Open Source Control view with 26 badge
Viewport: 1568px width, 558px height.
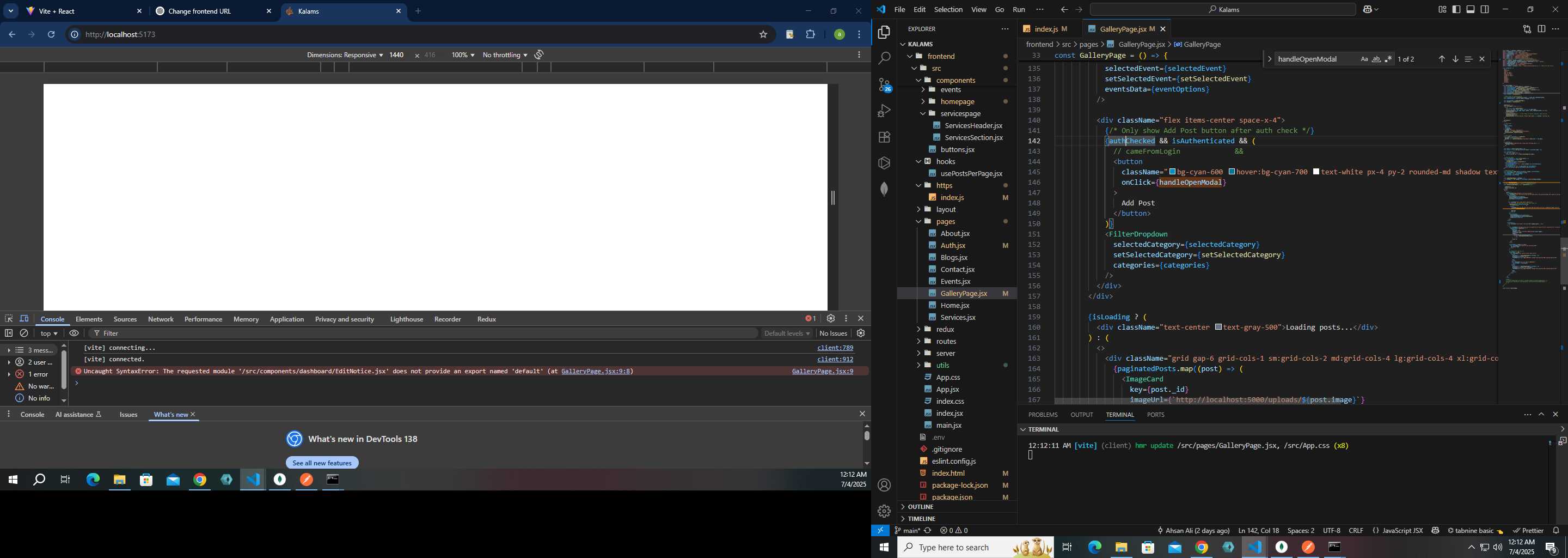(884, 84)
